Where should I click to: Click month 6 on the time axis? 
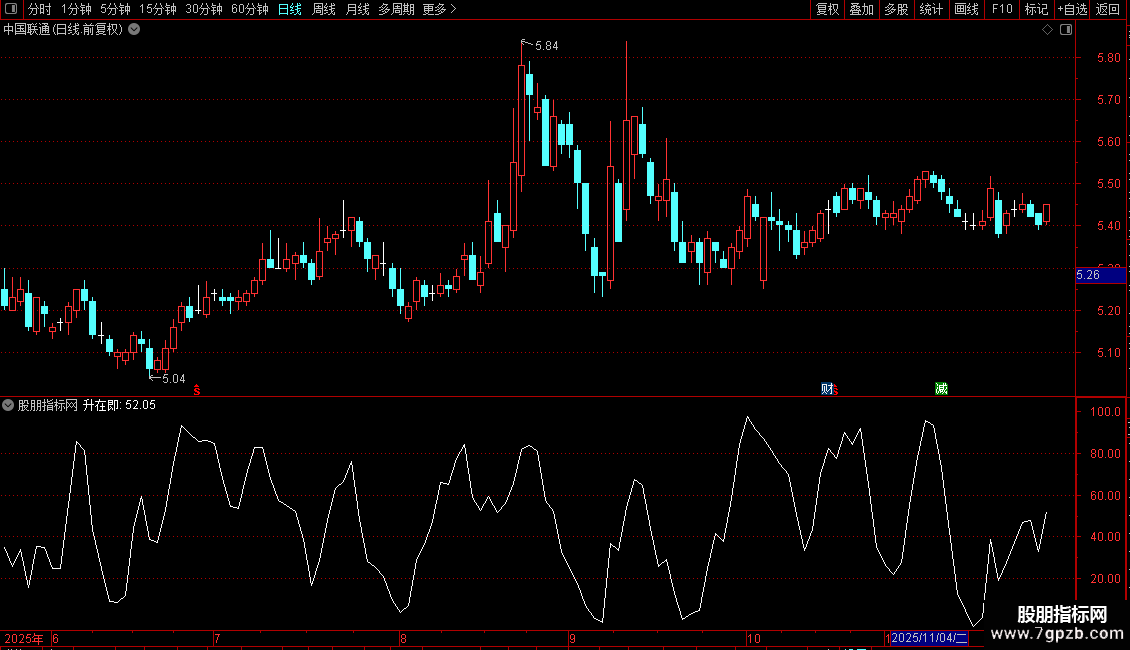(55, 638)
